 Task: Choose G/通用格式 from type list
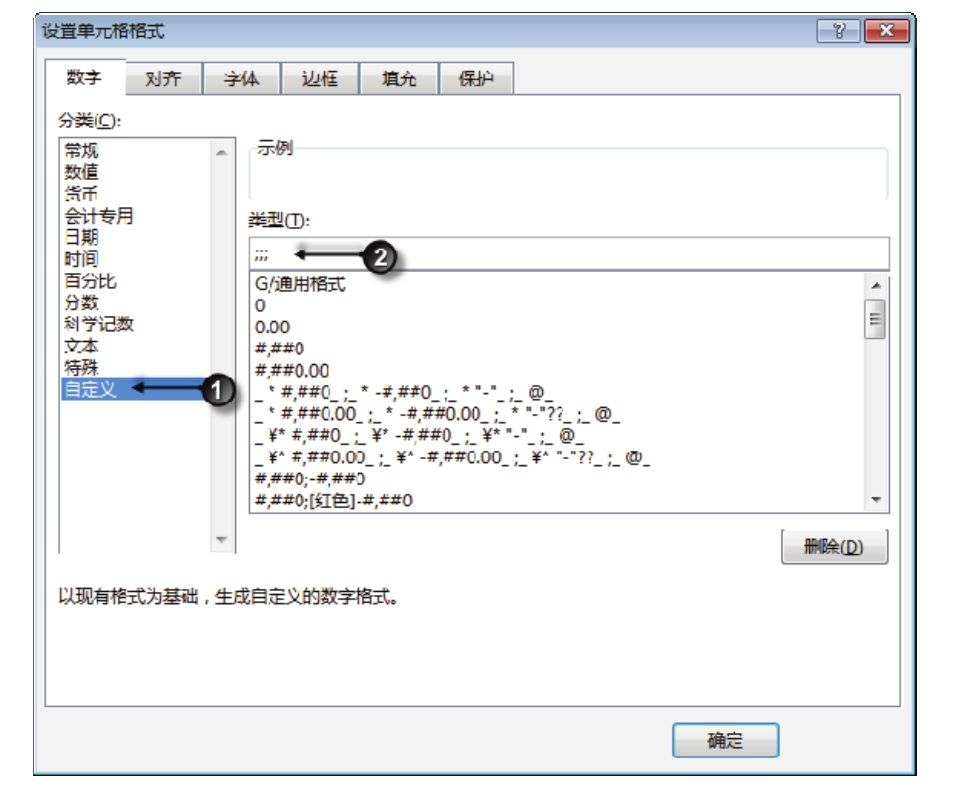[x=300, y=285]
